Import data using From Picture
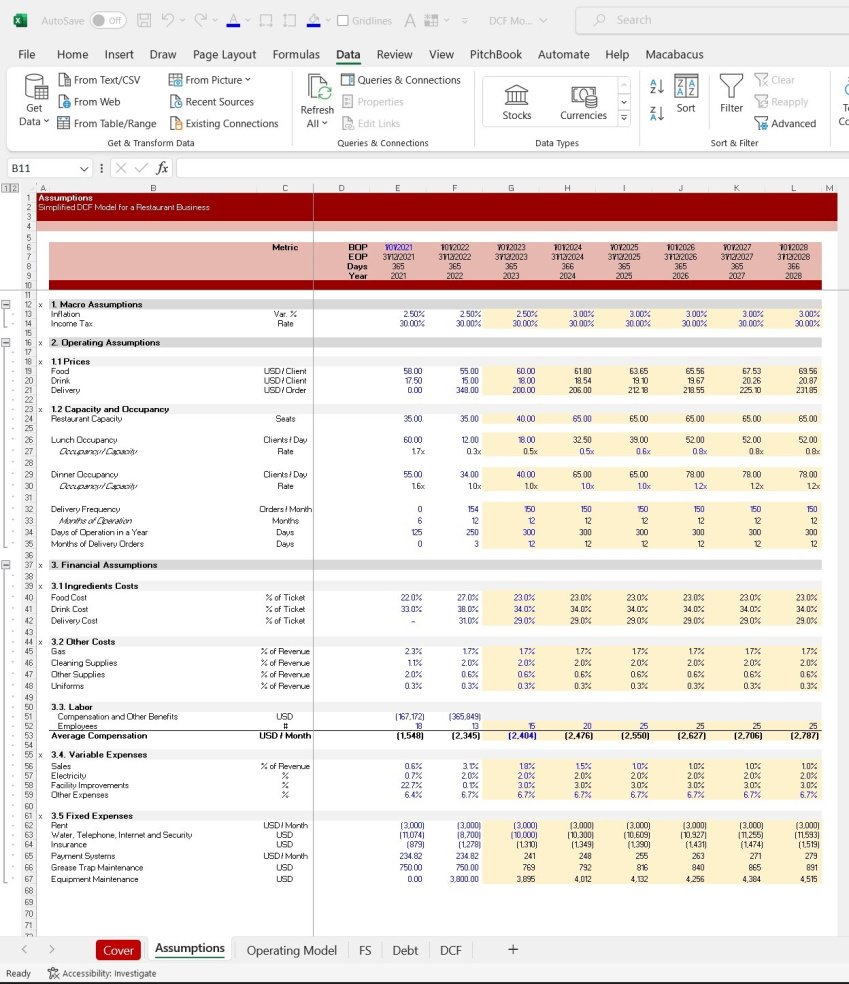849x984 pixels. [x=211, y=79]
